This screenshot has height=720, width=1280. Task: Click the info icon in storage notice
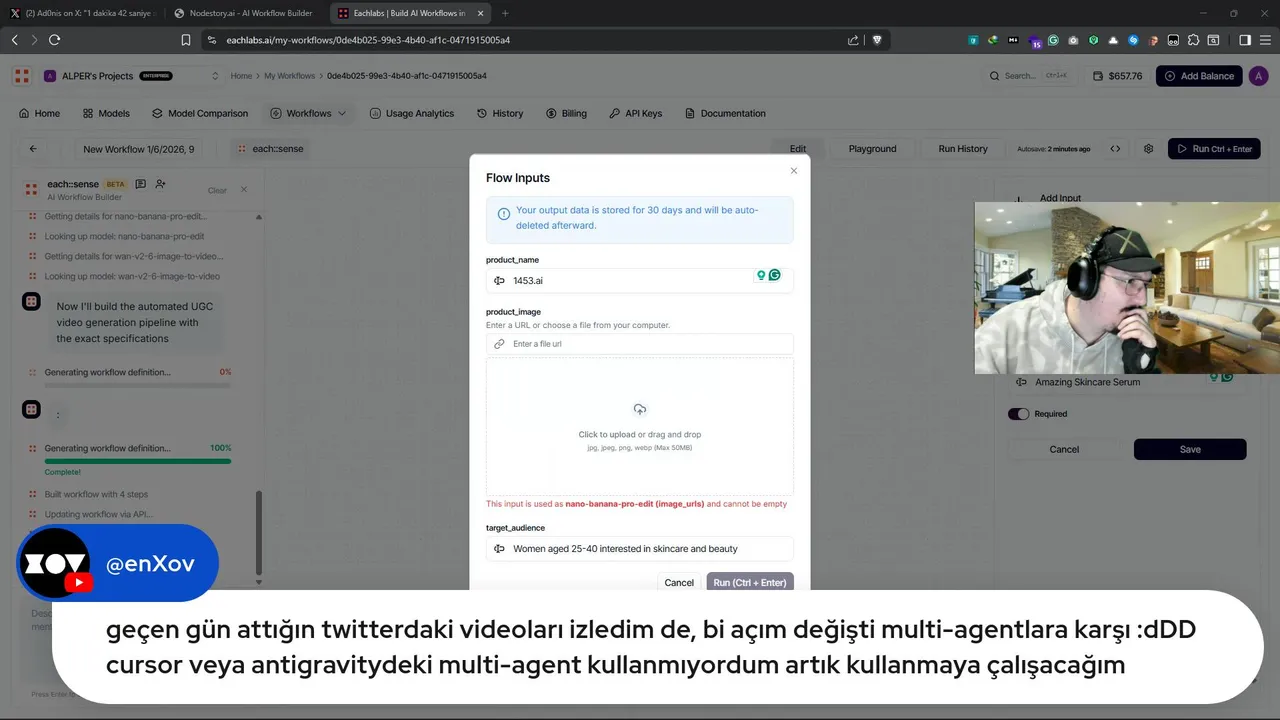[504, 214]
